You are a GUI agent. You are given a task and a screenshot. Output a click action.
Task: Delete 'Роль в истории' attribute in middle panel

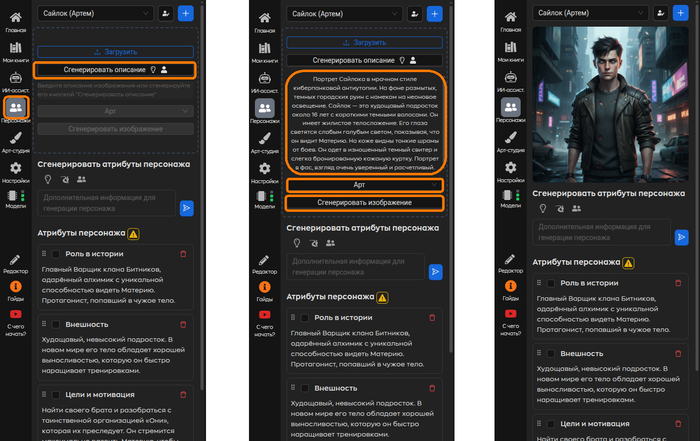[431, 317]
